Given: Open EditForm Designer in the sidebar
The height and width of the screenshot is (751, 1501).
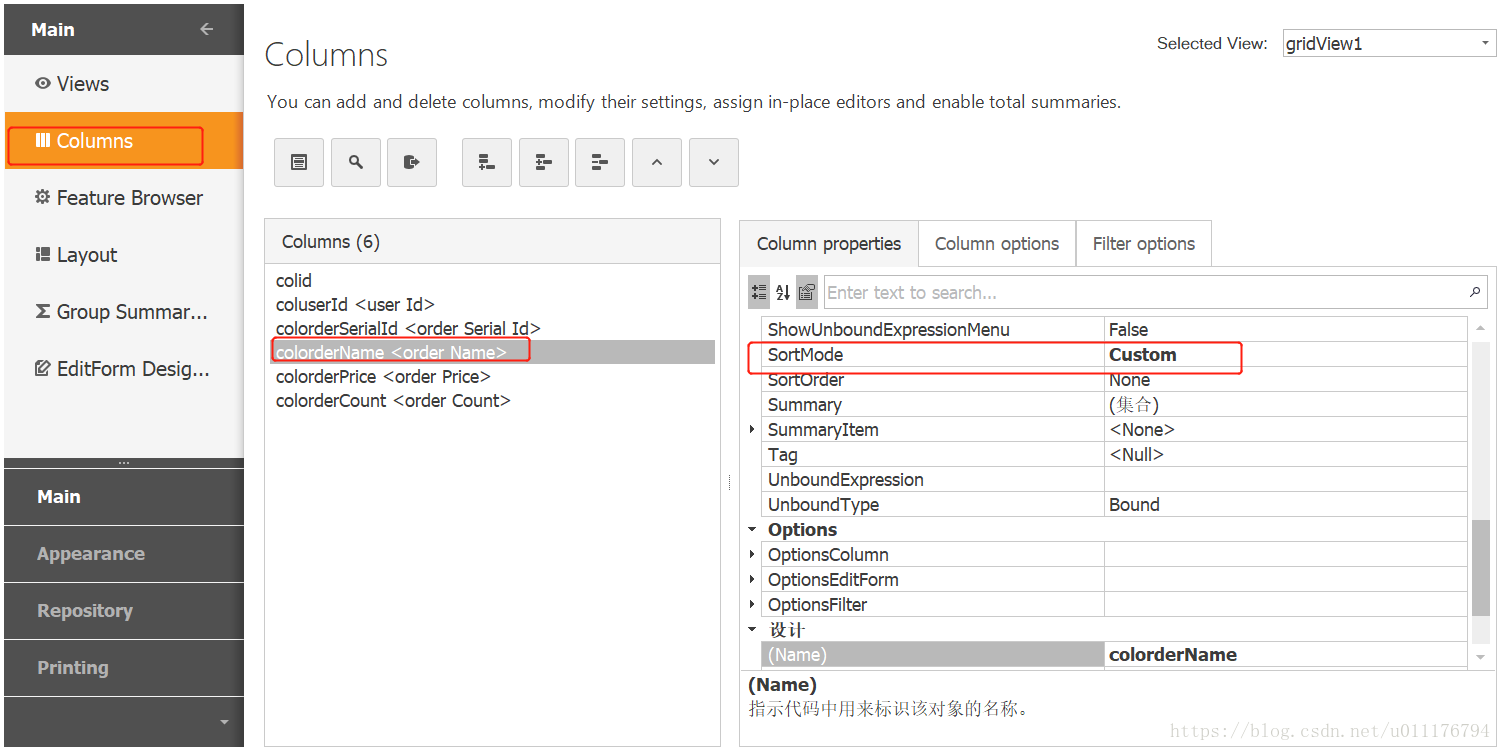Looking at the screenshot, I should coord(124,369).
